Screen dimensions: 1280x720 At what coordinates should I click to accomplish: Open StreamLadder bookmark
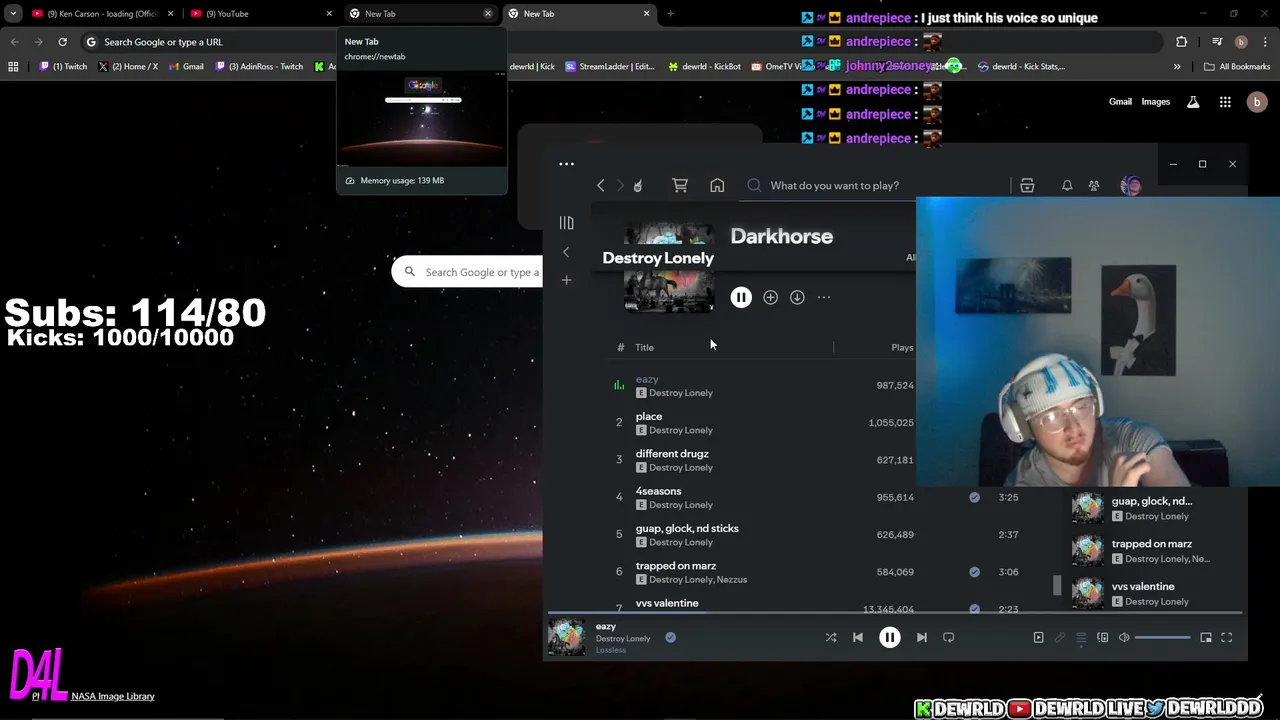tap(610, 67)
